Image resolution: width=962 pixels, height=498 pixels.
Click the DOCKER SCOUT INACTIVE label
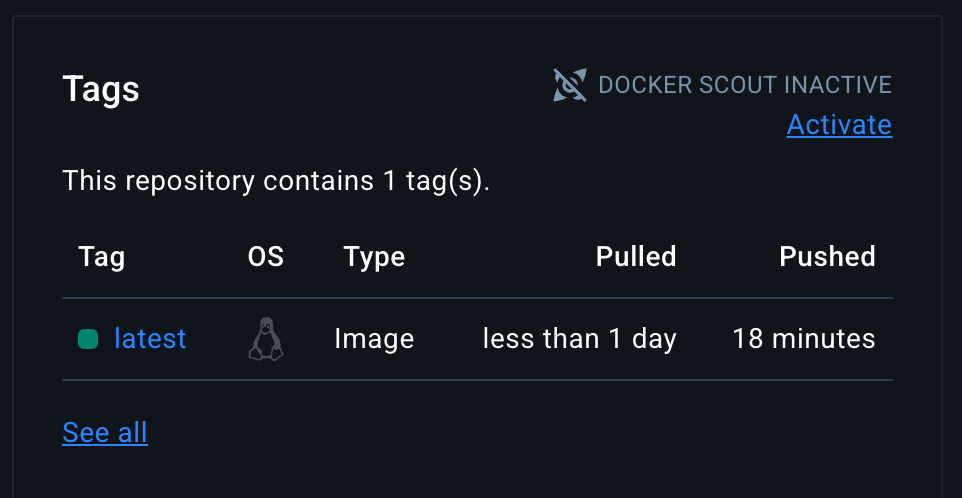[744, 85]
